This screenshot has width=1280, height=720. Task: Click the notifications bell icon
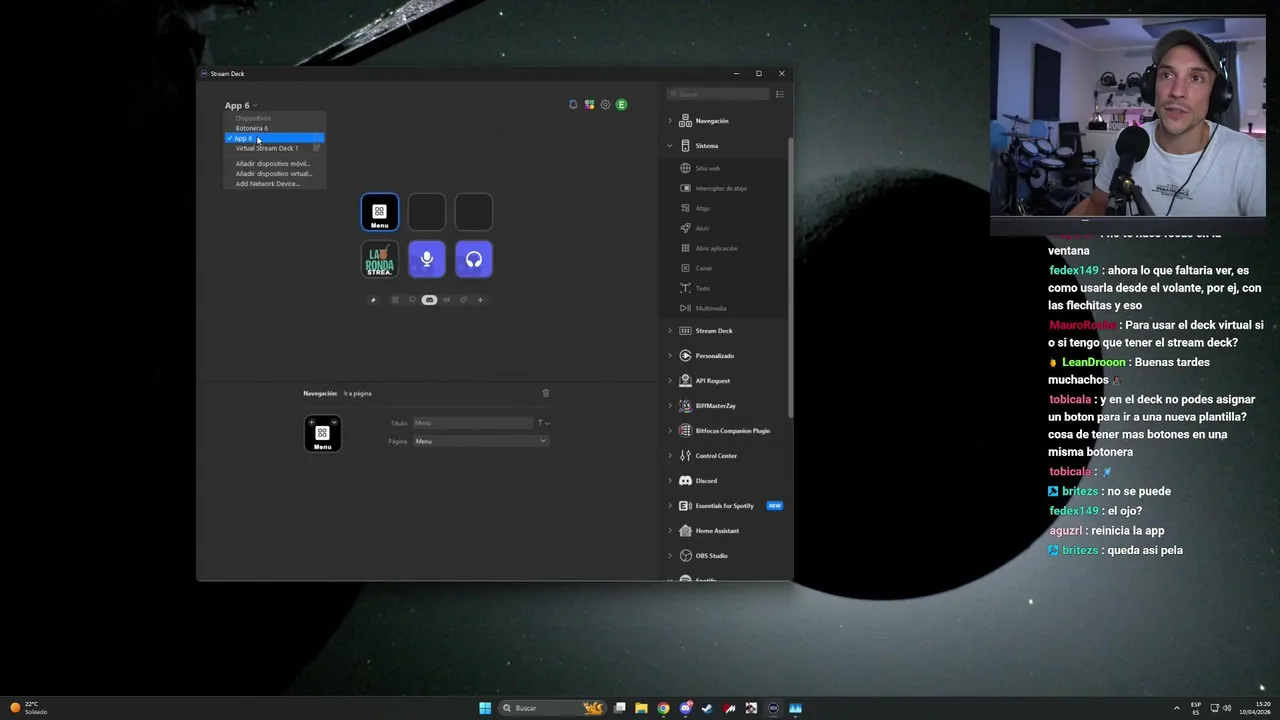pos(573,105)
